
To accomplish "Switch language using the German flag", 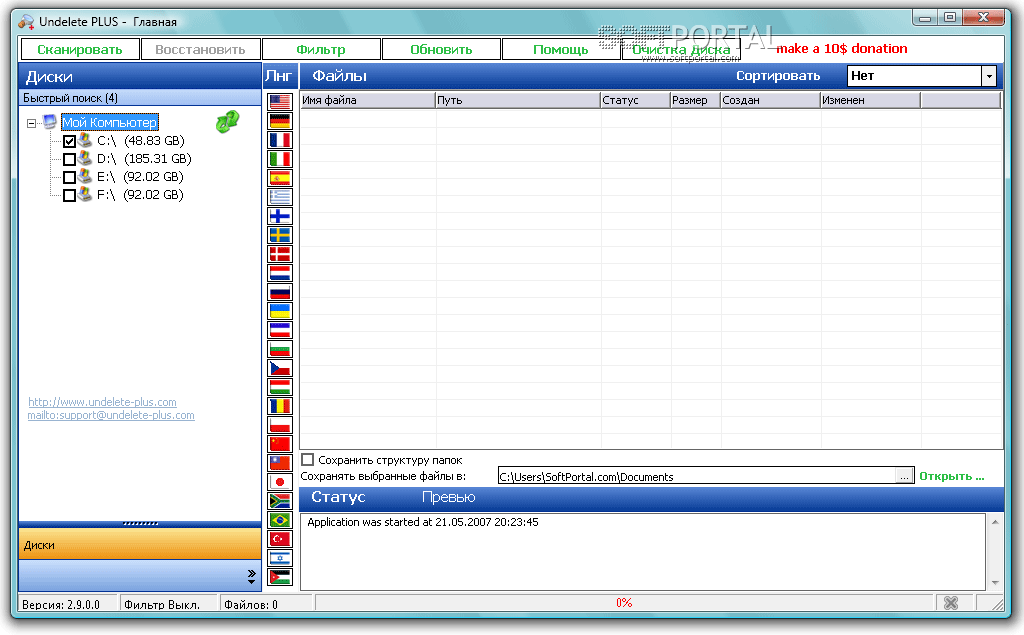I will click(280, 121).
